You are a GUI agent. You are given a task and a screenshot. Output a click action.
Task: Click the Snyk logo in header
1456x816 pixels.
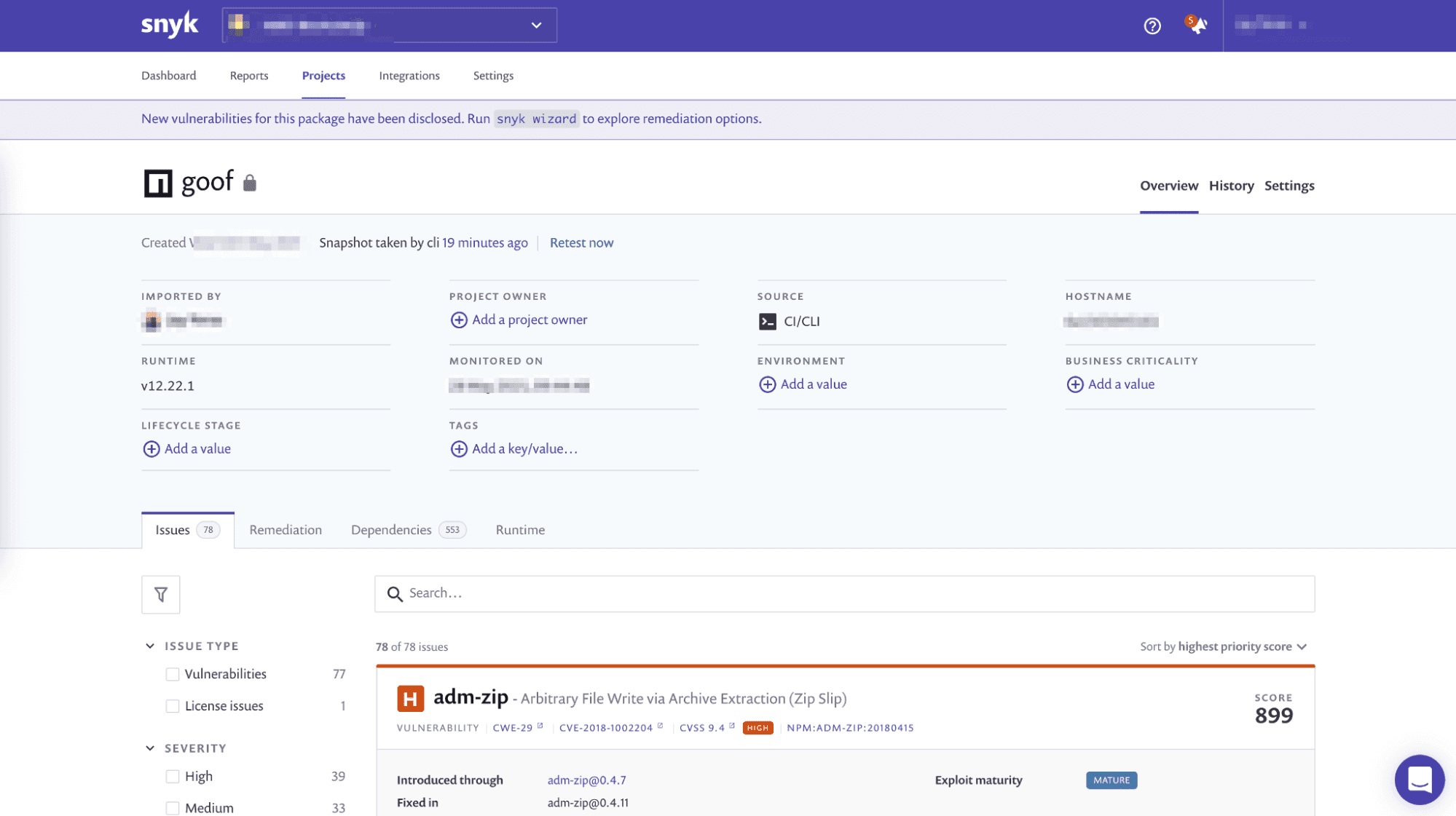[x=169, y=25]
